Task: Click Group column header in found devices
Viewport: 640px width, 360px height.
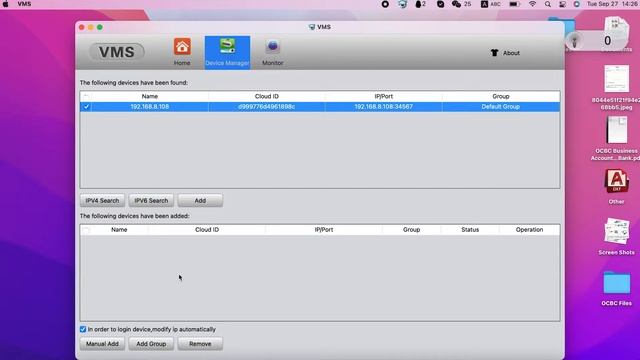Action: (501, 97)
